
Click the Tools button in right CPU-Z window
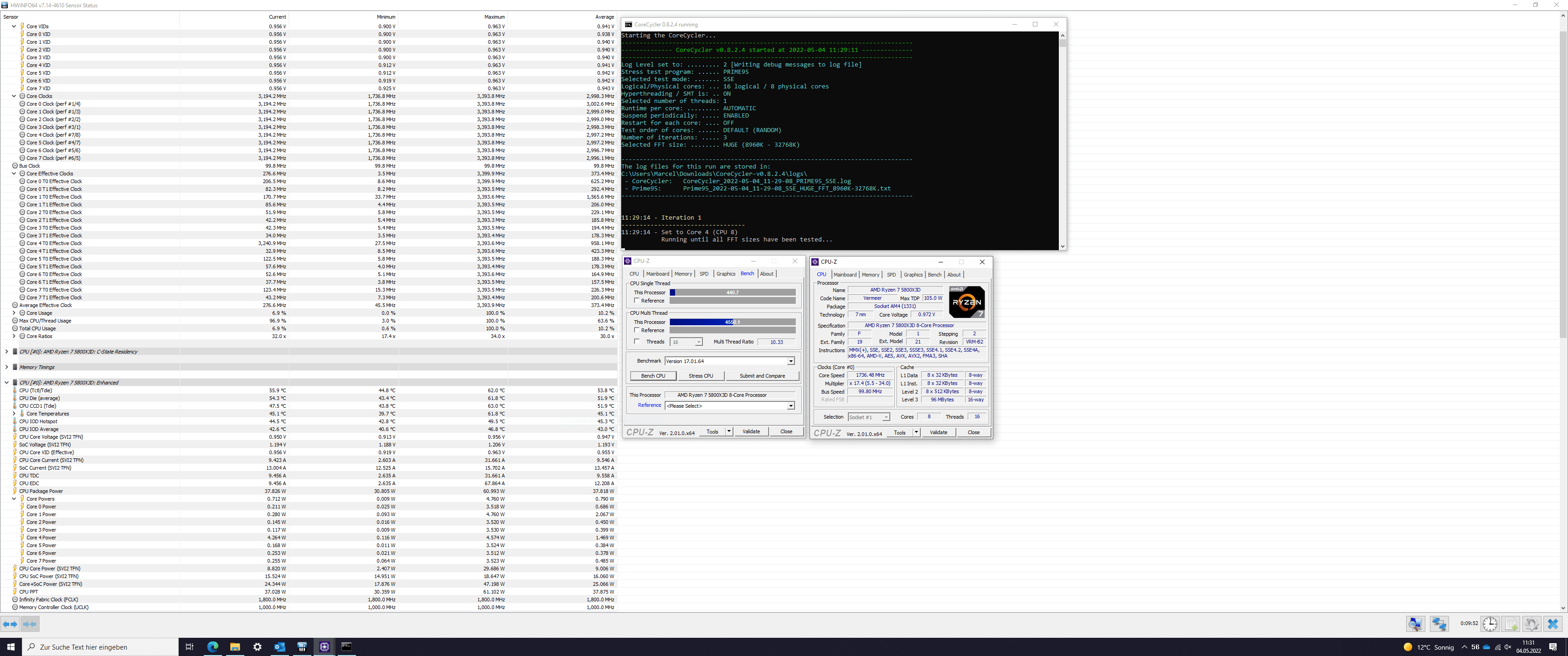[900, 433]
